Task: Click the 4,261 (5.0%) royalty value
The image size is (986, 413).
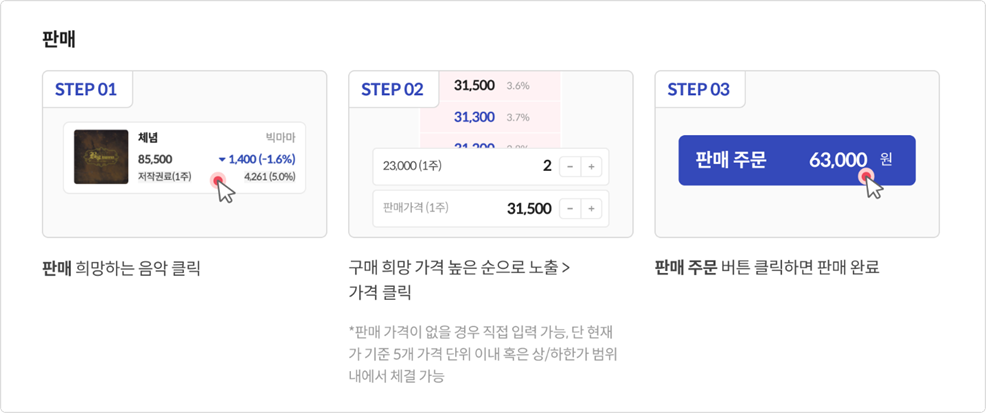Action: coord(269,177)
